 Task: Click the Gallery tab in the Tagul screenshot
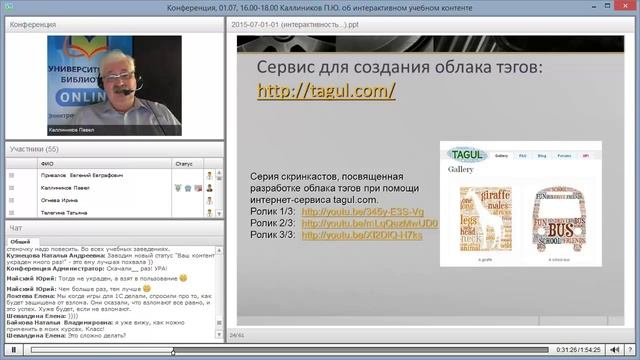click(501, 156)
